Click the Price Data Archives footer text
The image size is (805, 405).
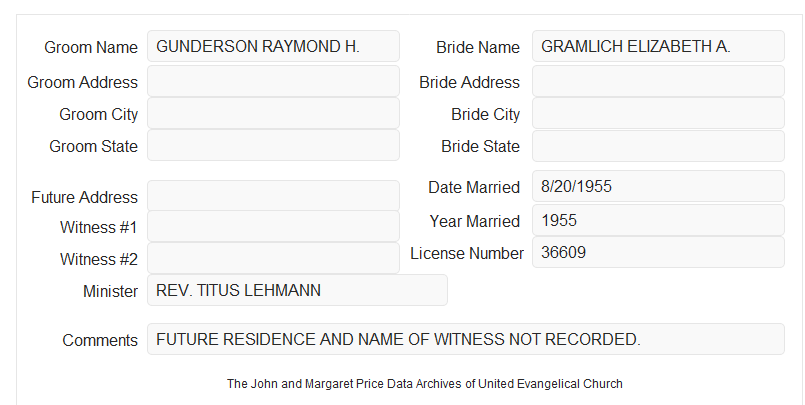click(x=425, y=384)
